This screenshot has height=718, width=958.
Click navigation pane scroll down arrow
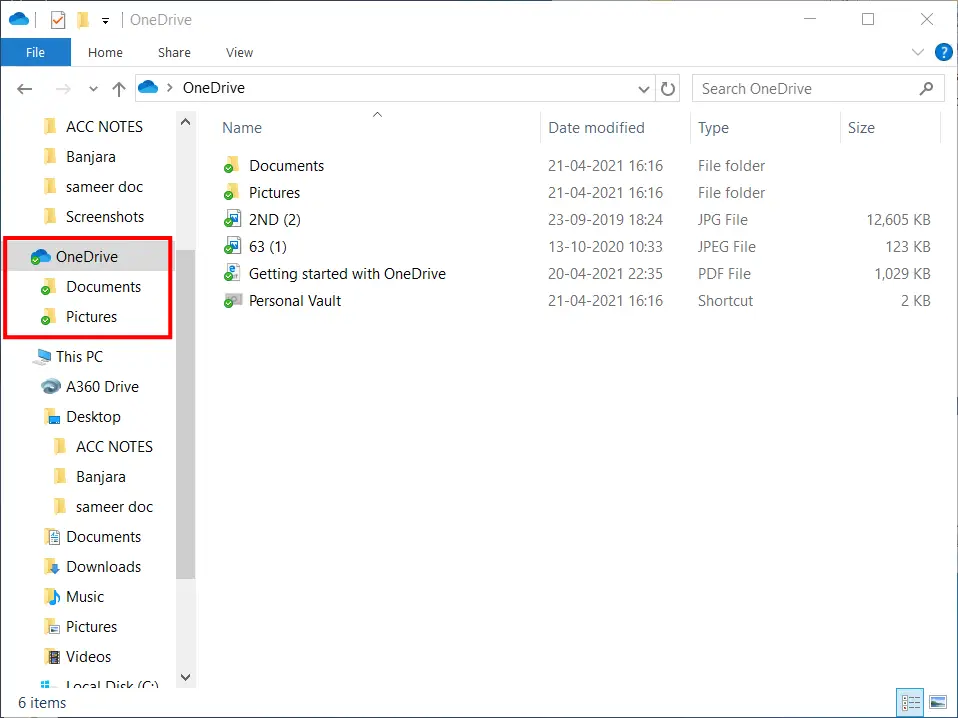point(186,677)
